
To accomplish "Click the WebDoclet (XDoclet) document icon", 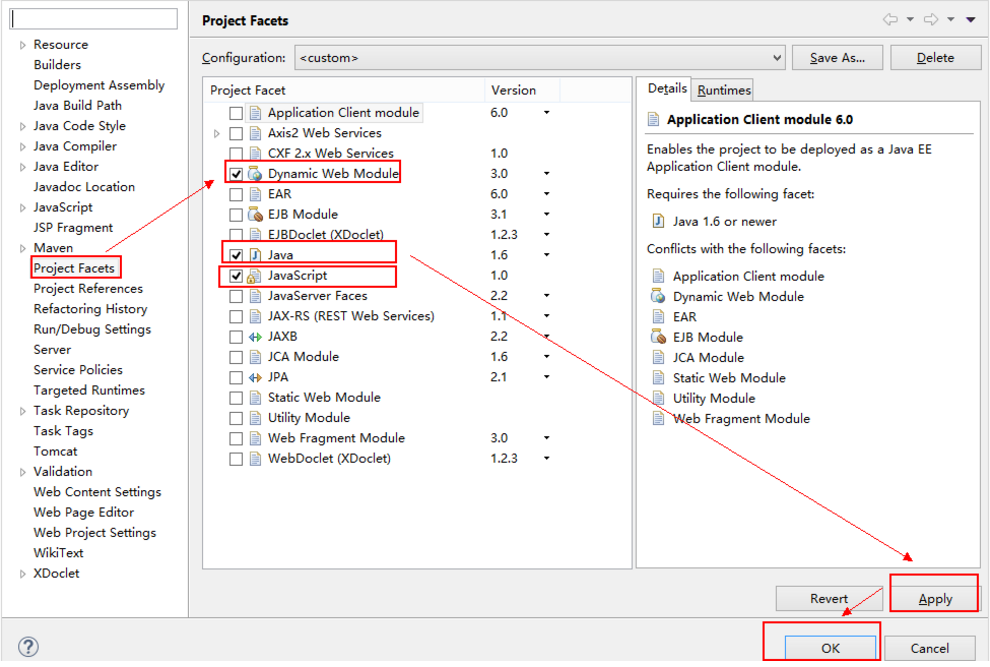I will [255, 459].
